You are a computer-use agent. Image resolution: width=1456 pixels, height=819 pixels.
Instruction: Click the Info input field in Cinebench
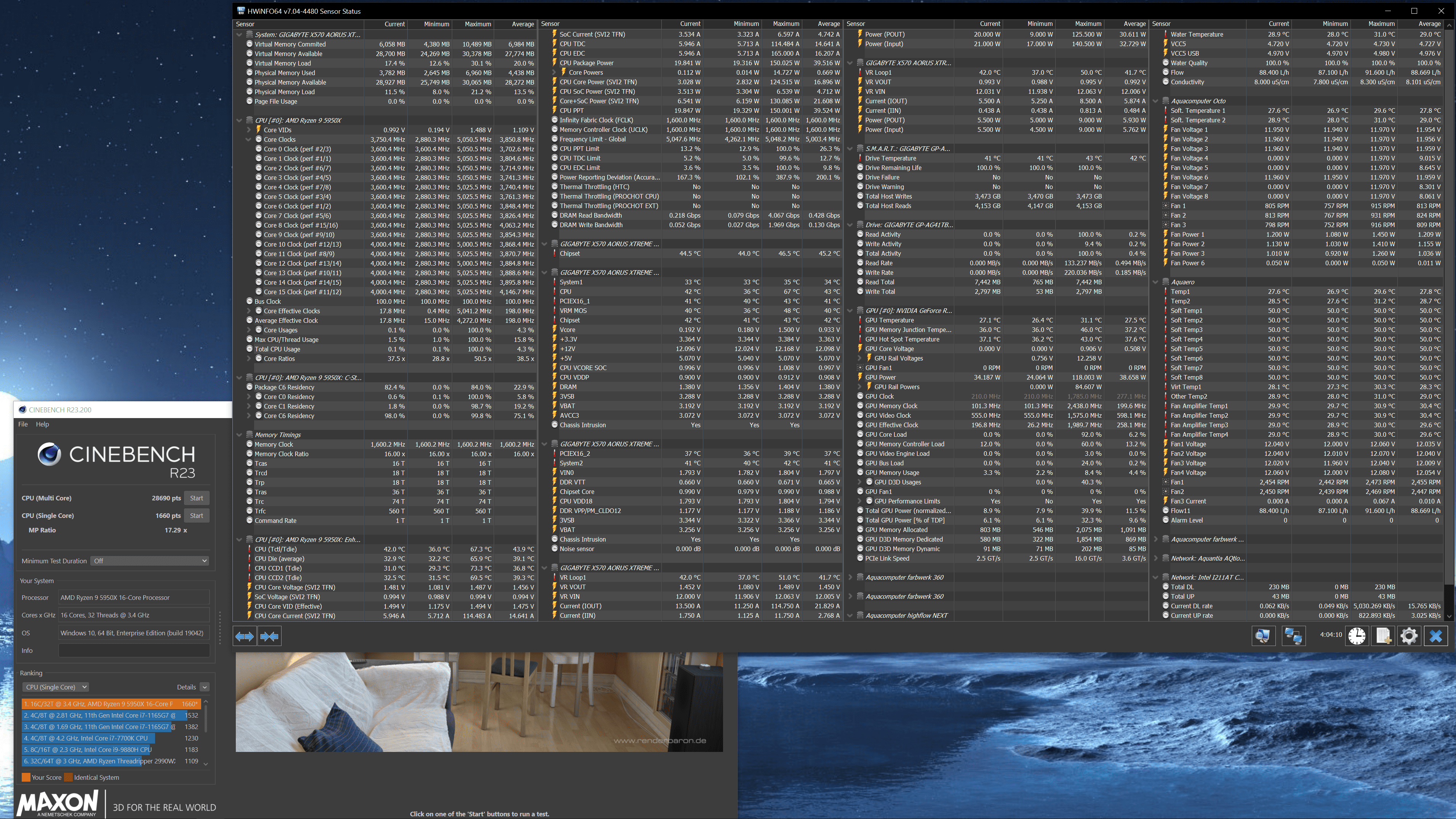[134, 651]
